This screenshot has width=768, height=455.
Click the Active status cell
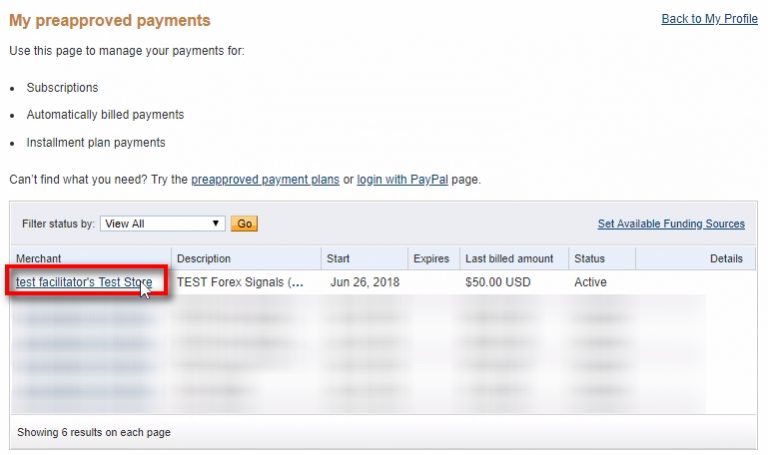pos(590,283)
